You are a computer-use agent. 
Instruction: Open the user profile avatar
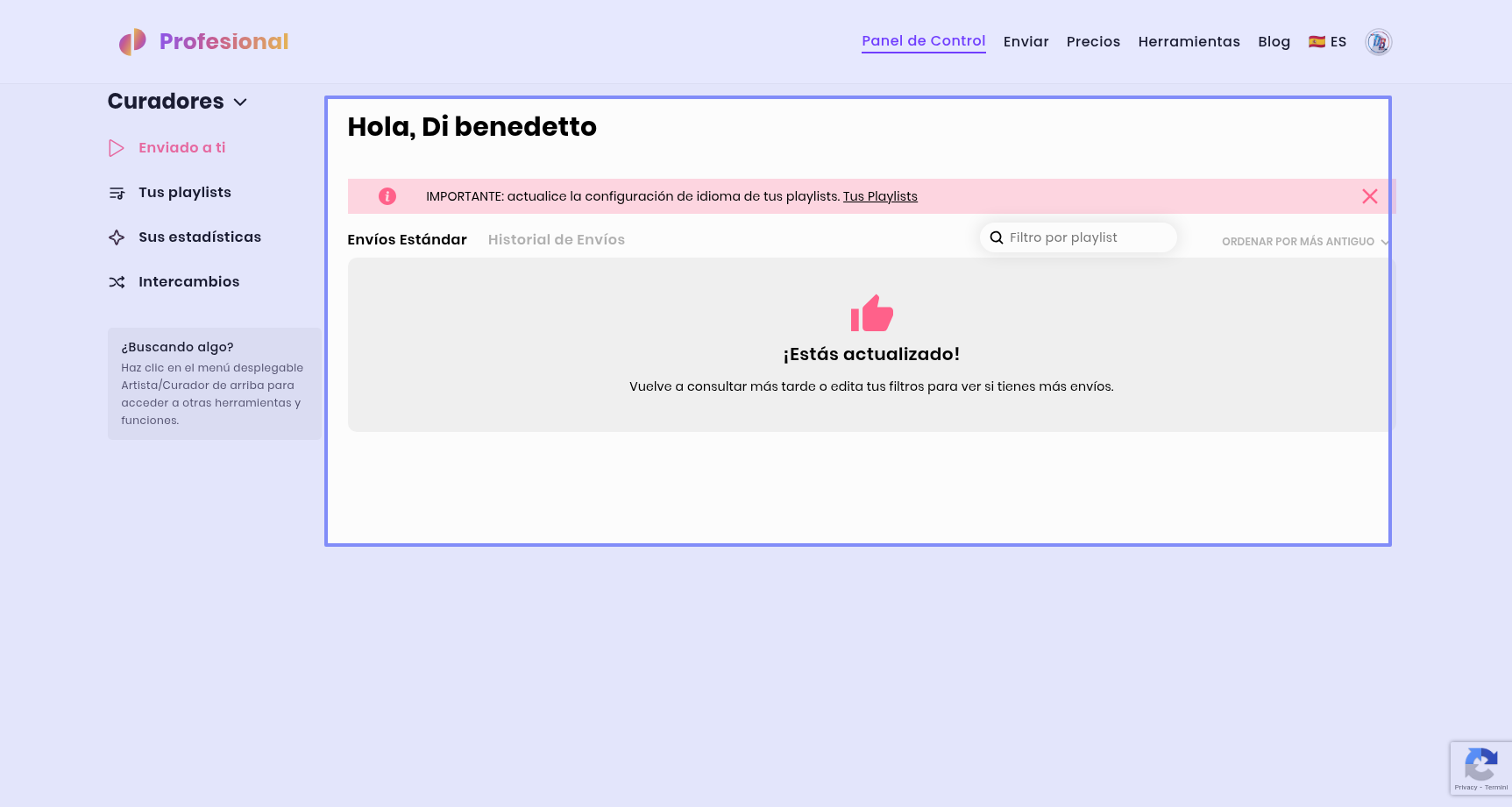[1378, 42]
